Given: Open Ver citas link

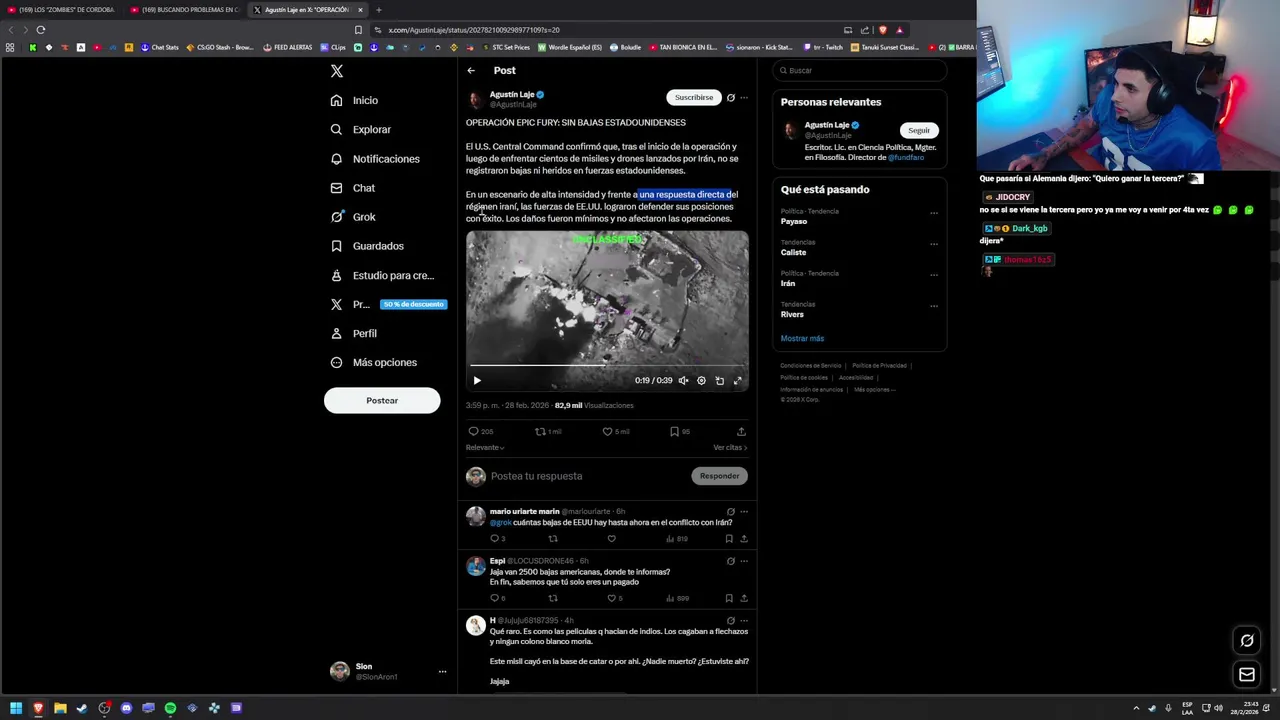Looking at the screenshot, I should point(730,447).
